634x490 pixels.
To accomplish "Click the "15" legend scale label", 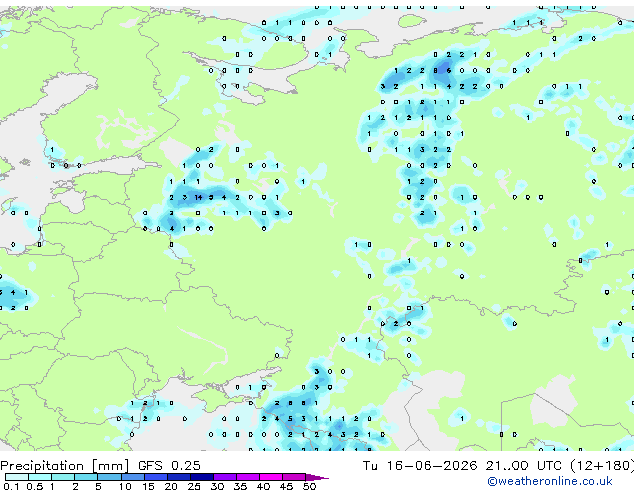I will [x=148, y=486].
